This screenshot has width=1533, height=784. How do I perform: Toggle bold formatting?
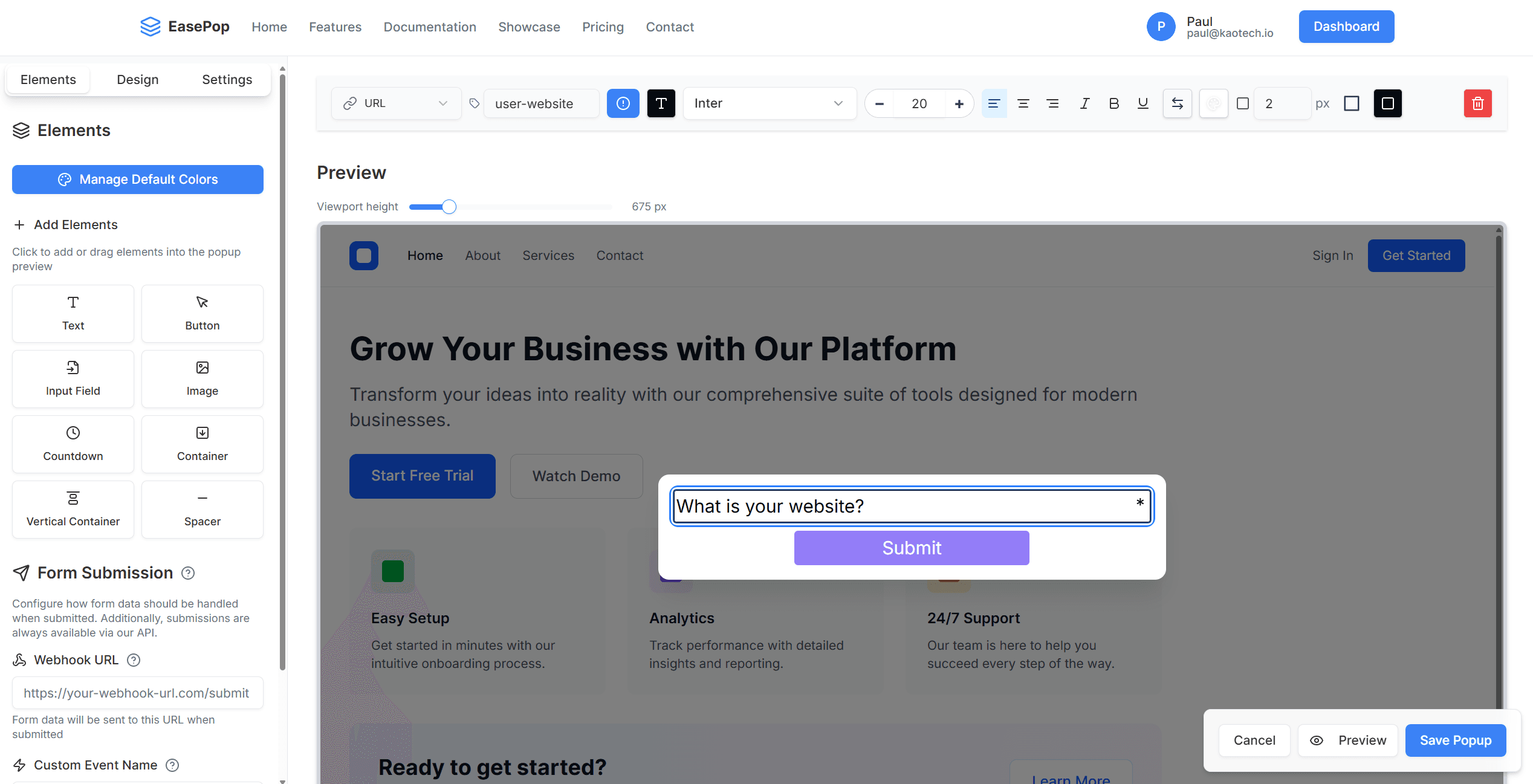(x=1113, y=103)
